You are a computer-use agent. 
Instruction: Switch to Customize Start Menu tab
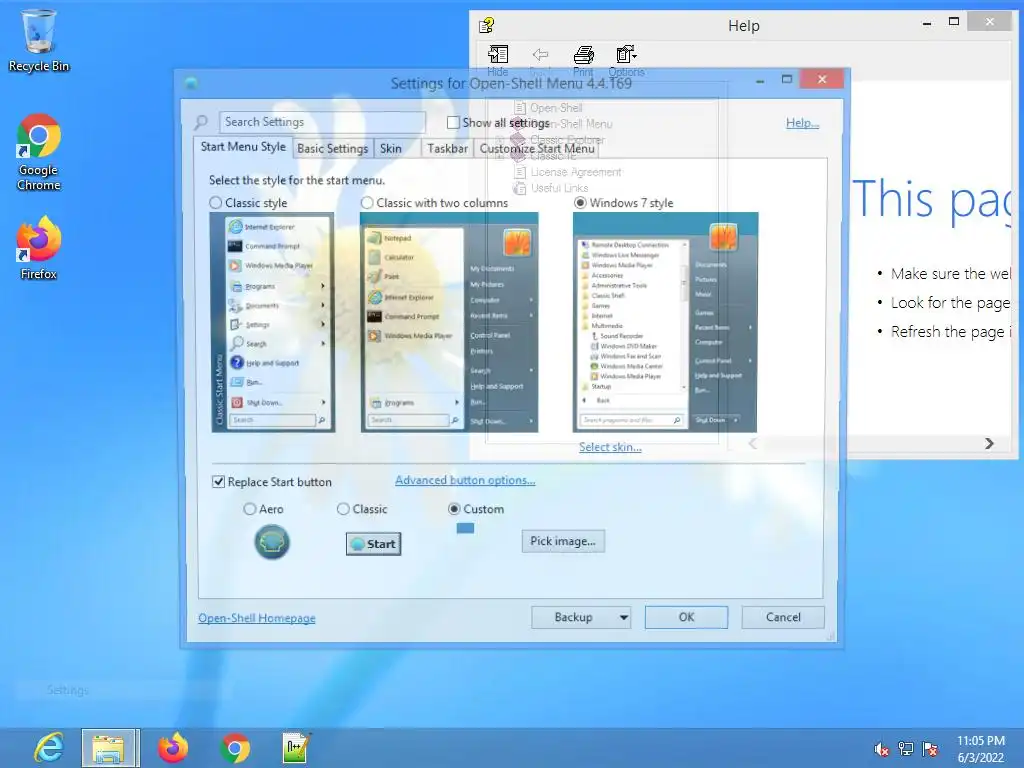tap(537, 148)
